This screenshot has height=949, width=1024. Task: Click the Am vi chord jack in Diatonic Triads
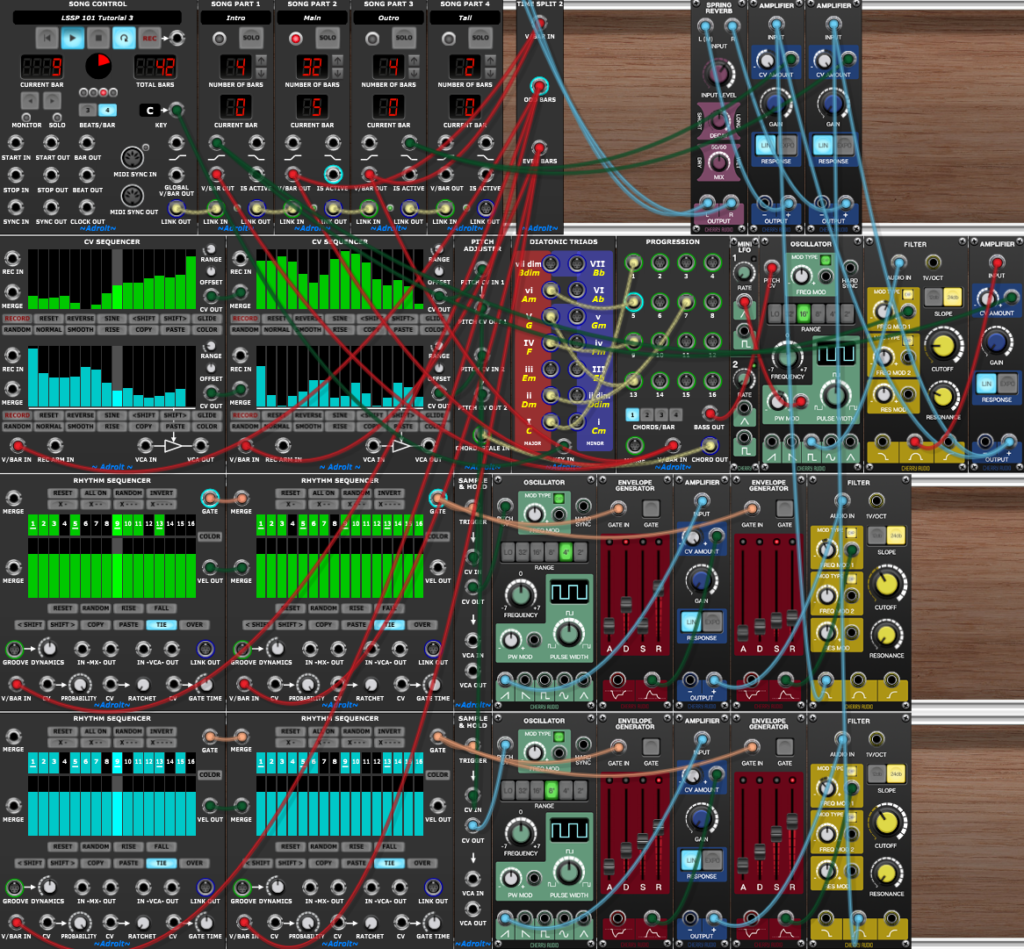coord(551,290)
